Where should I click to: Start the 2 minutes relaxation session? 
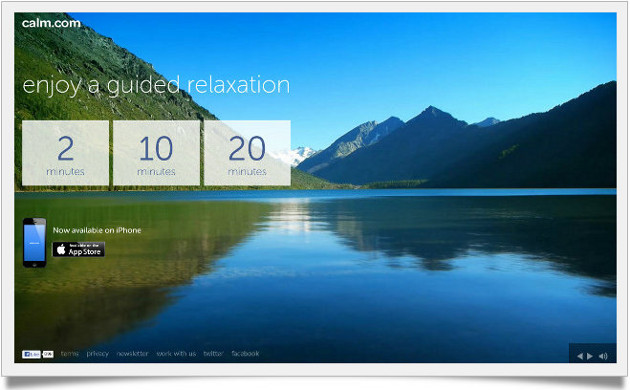65,153
